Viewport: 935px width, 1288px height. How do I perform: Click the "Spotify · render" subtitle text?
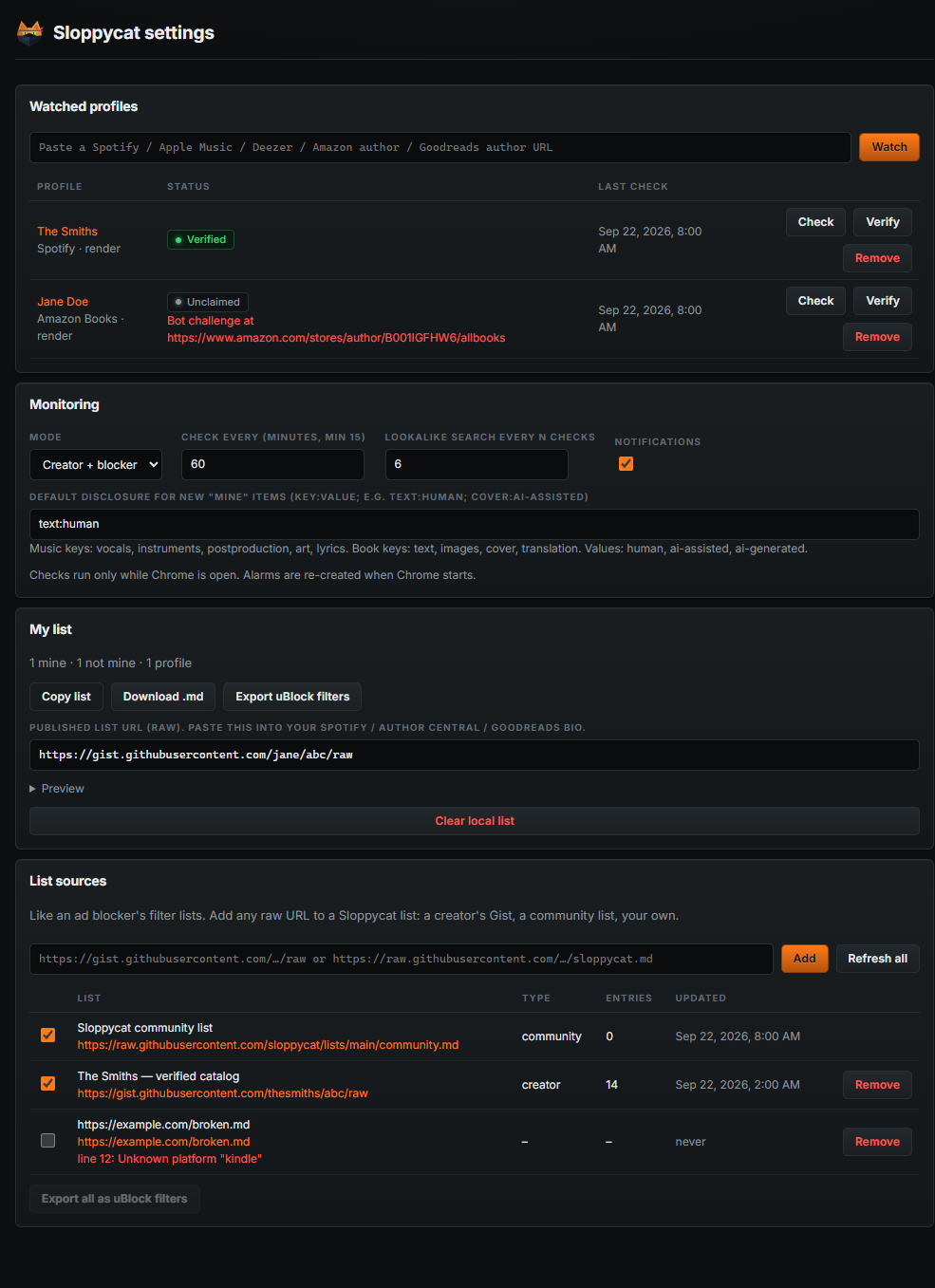pos(79,249)
